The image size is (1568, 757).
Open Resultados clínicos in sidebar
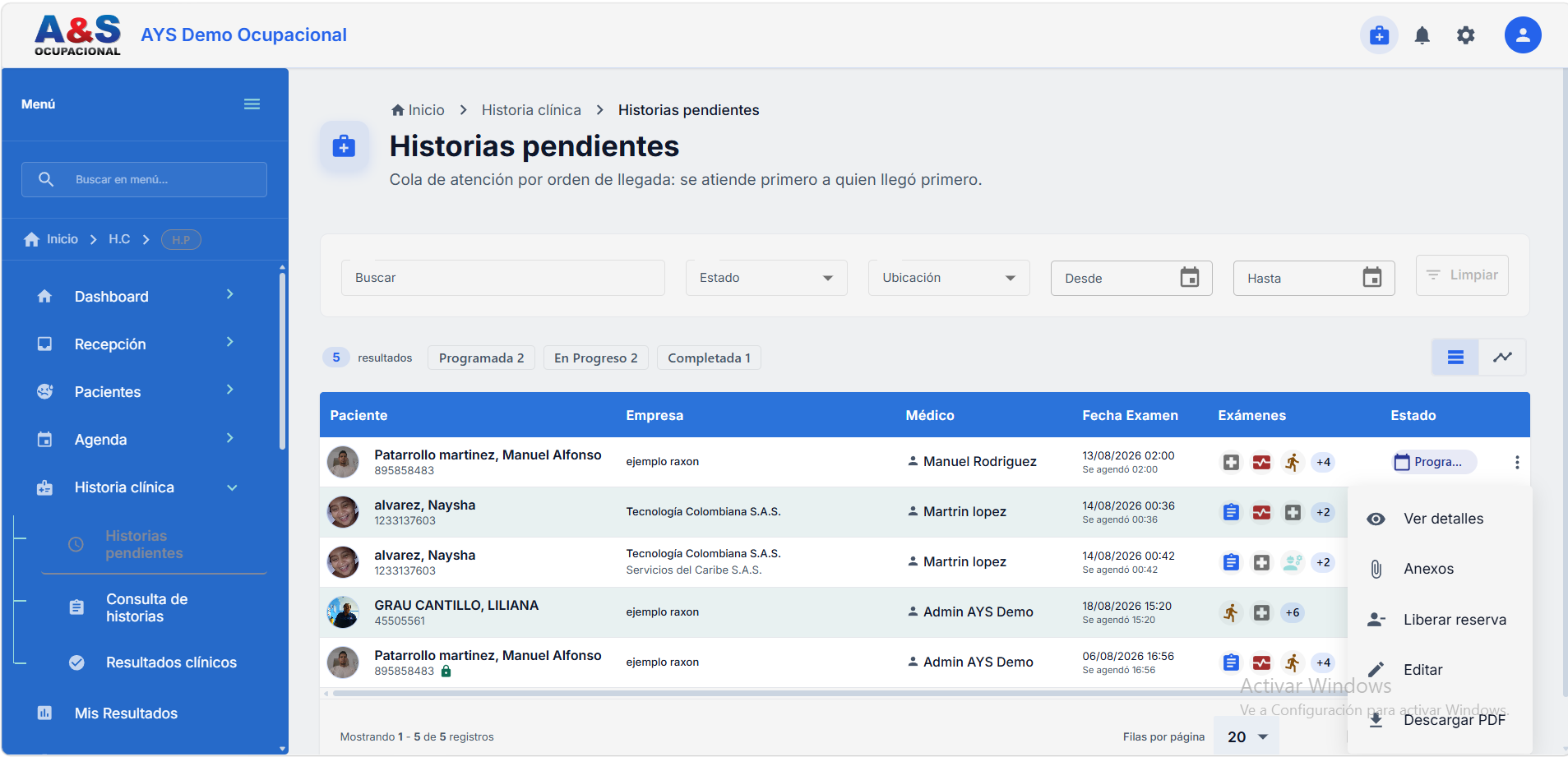[x=155, y=662]
